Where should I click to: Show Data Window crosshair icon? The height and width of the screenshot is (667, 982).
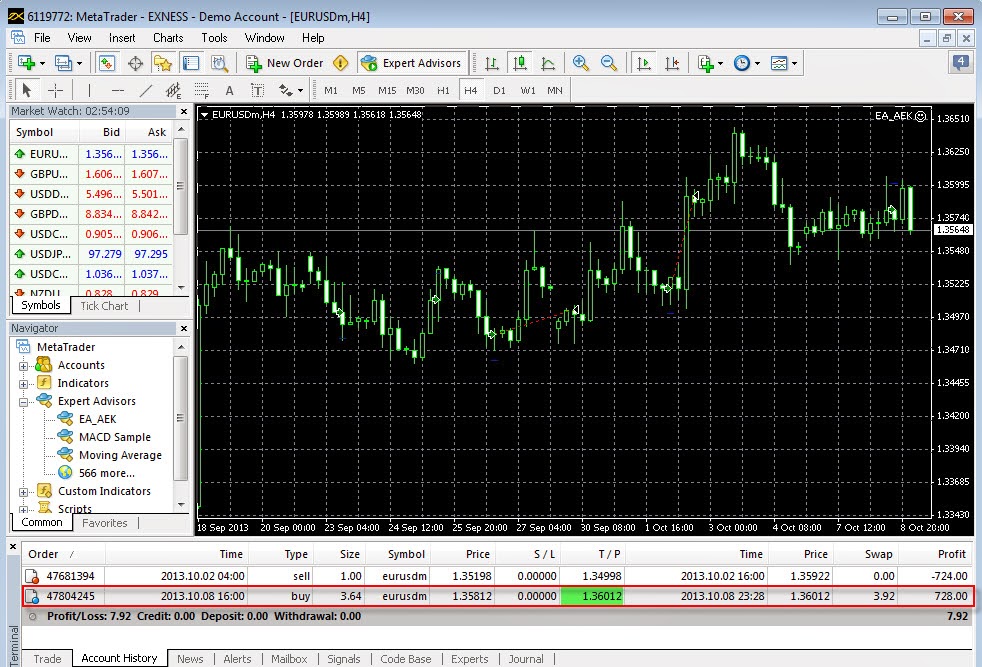click(135, 63)
